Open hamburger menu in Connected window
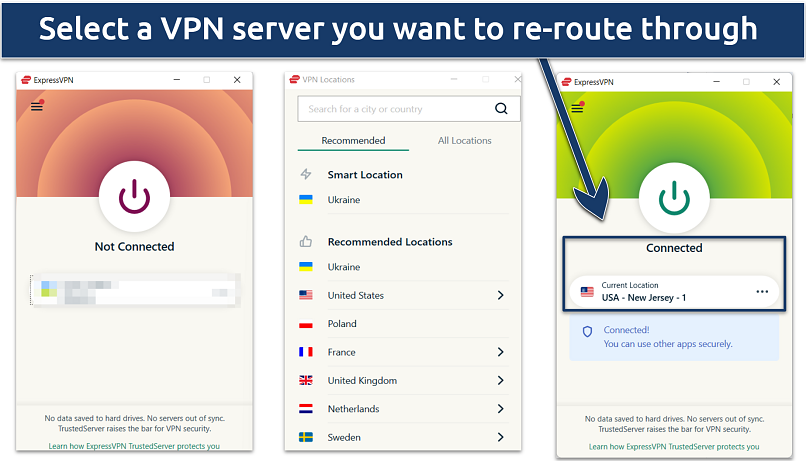This screenshot has height=461, width=806. click(577, 108)
